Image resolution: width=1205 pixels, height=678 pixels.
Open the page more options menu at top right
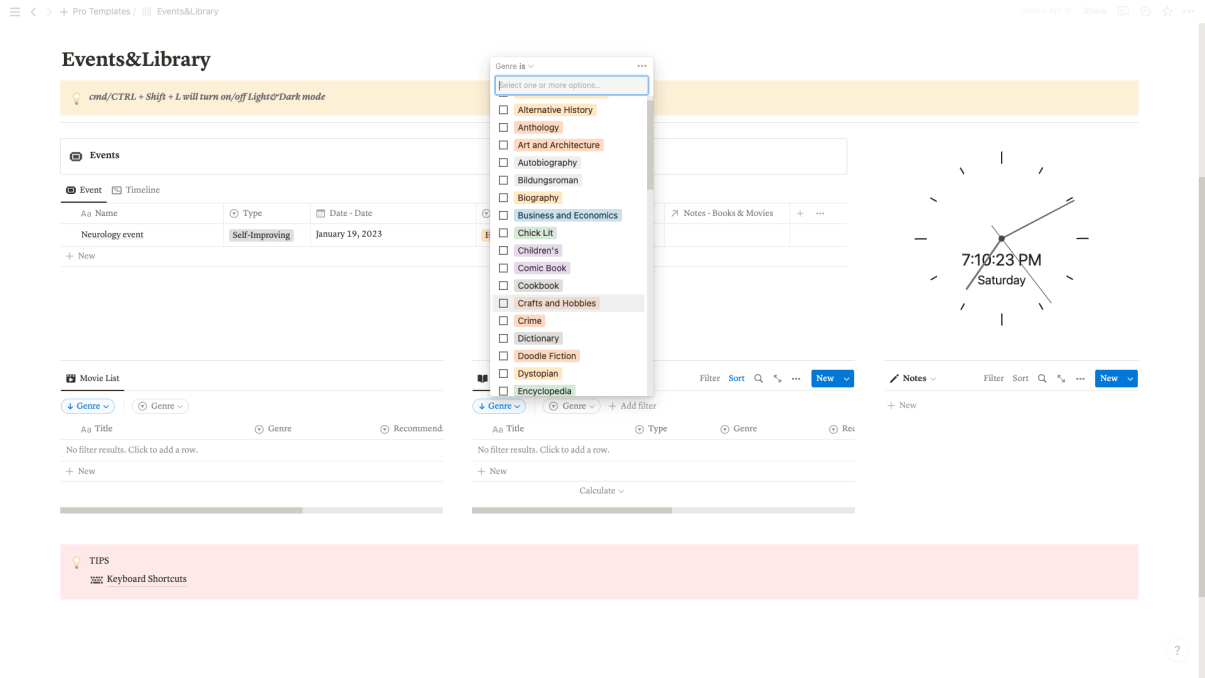coord(1188,11)
